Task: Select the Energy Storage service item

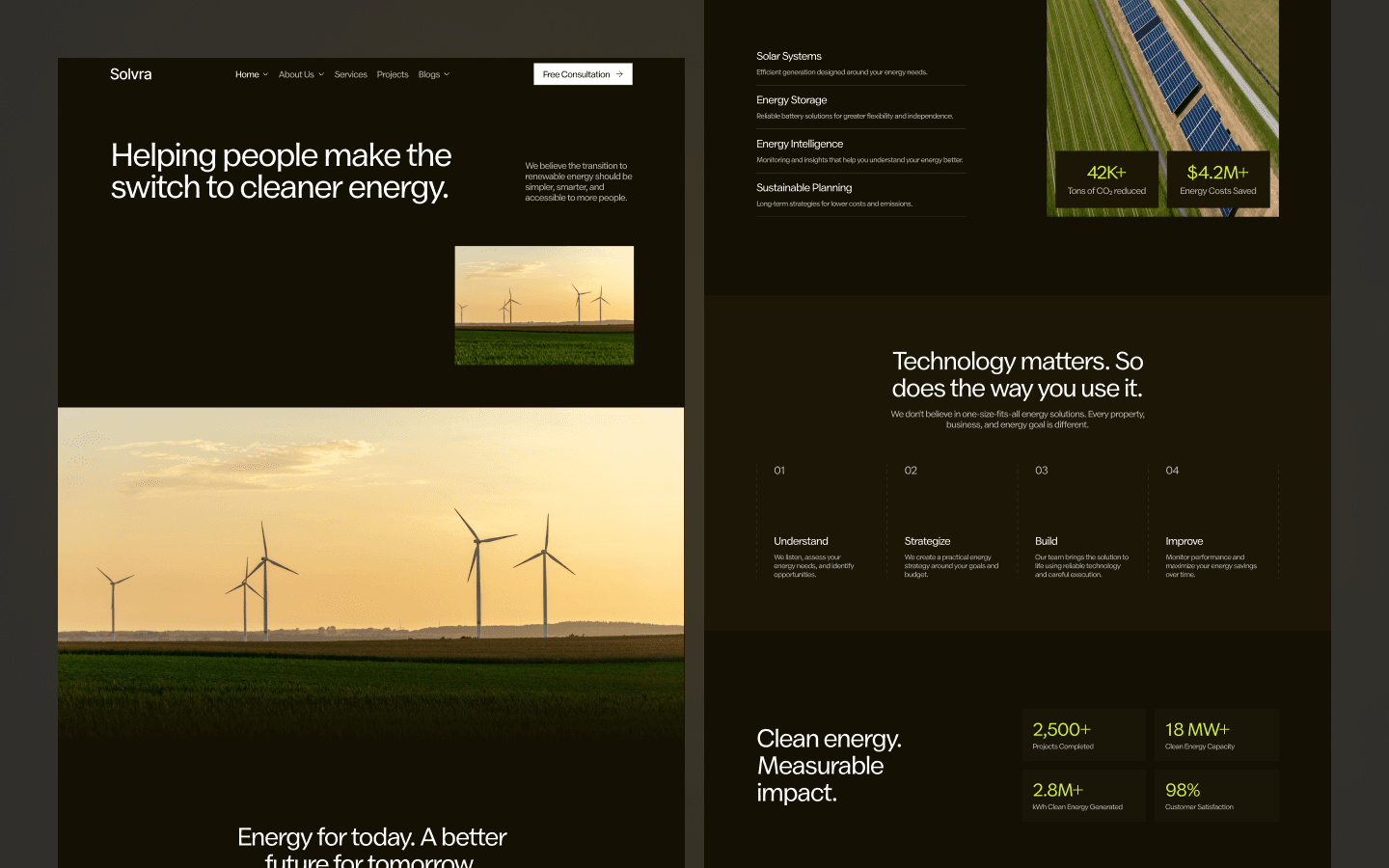Action: (x=860, y=108)
